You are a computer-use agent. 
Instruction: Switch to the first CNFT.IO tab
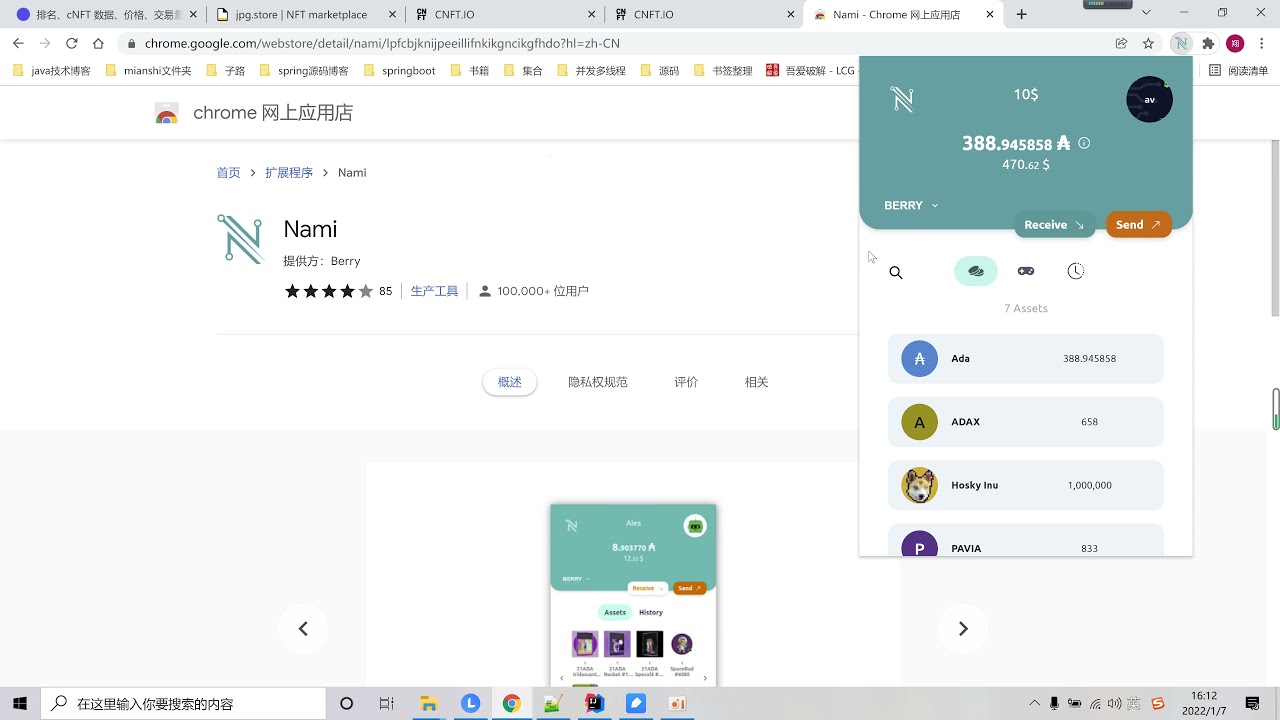(x=505, y=14)
